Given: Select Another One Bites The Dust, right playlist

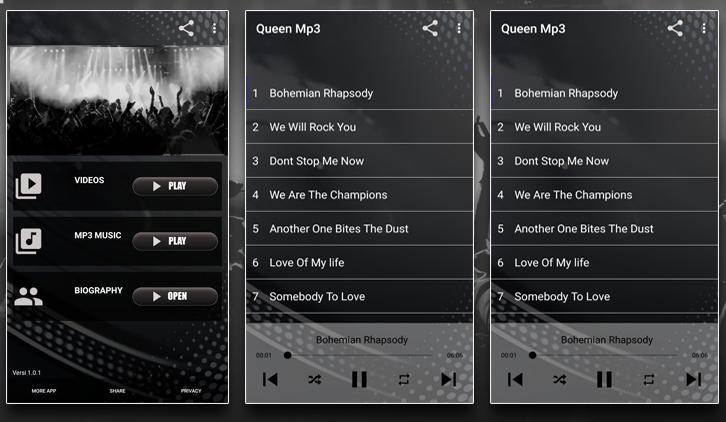Looking at the screenshot, I should [x=604, y=228].
